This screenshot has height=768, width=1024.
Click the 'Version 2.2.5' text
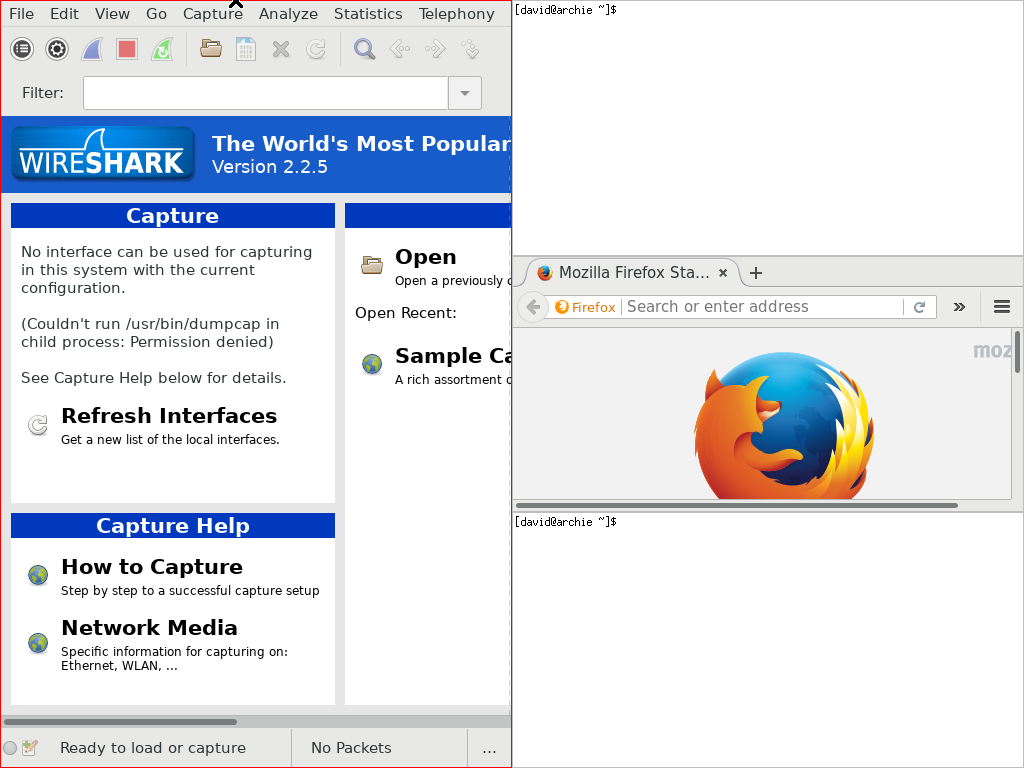click(x=270, y=167)
